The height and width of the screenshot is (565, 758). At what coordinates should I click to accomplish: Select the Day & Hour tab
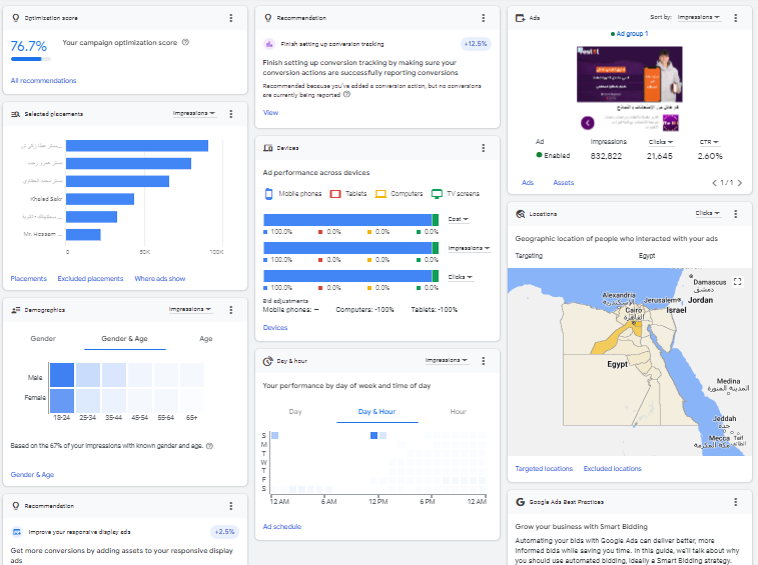point(377,411)
